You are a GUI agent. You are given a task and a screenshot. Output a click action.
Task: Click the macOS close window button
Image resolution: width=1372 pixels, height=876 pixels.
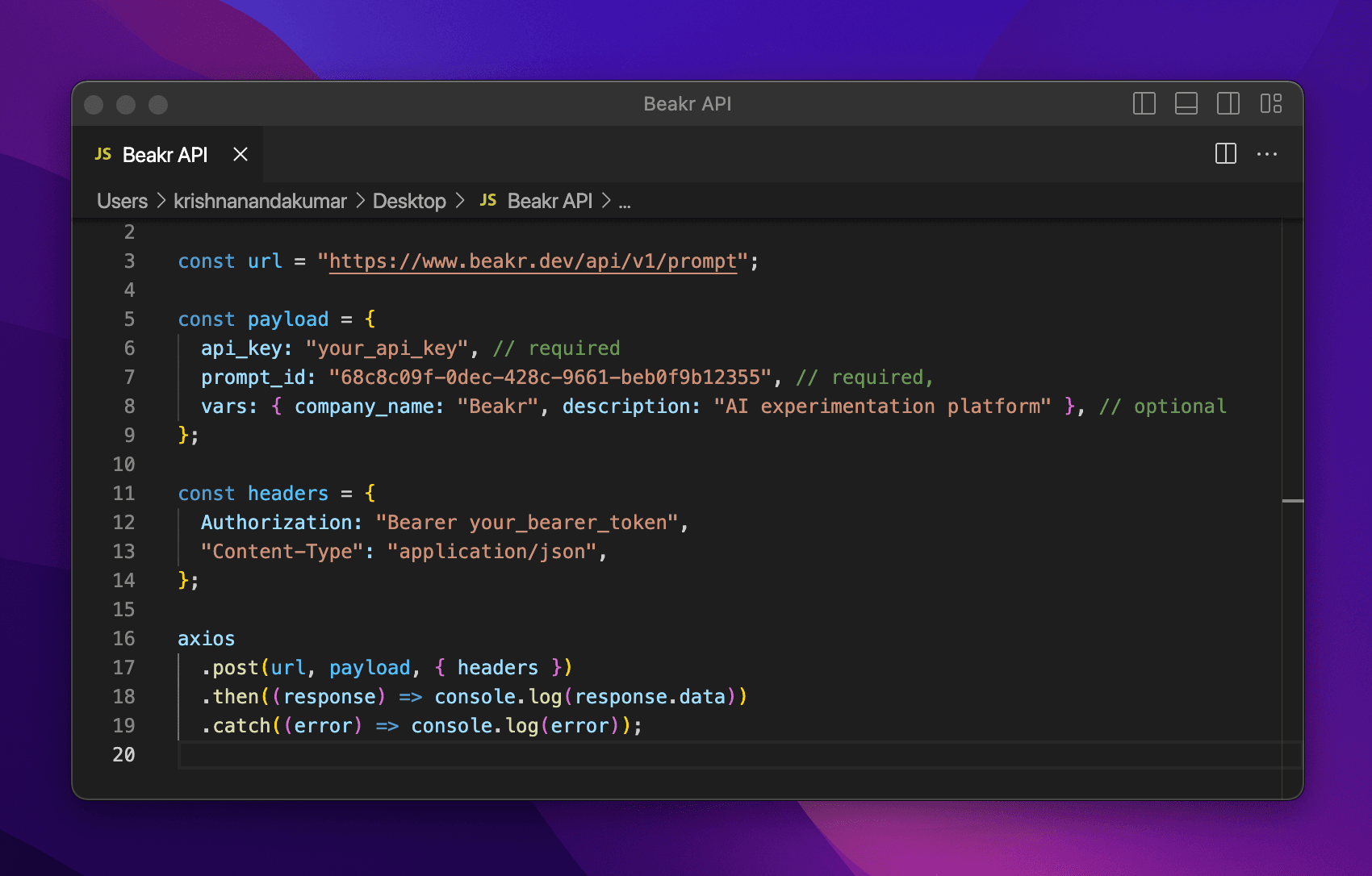94,105
